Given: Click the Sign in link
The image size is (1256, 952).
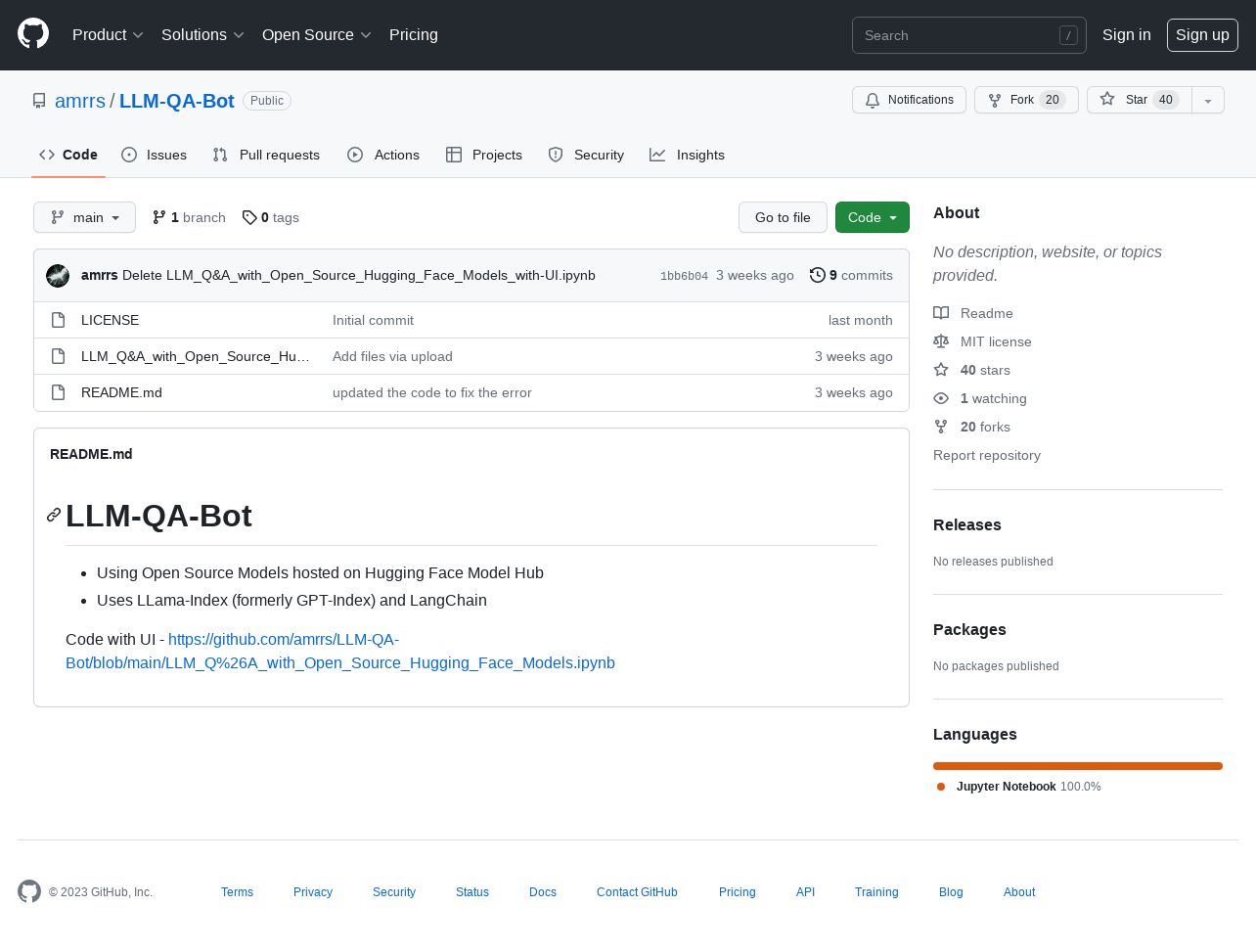Looking at the screenshot, I should (1127, 34).
